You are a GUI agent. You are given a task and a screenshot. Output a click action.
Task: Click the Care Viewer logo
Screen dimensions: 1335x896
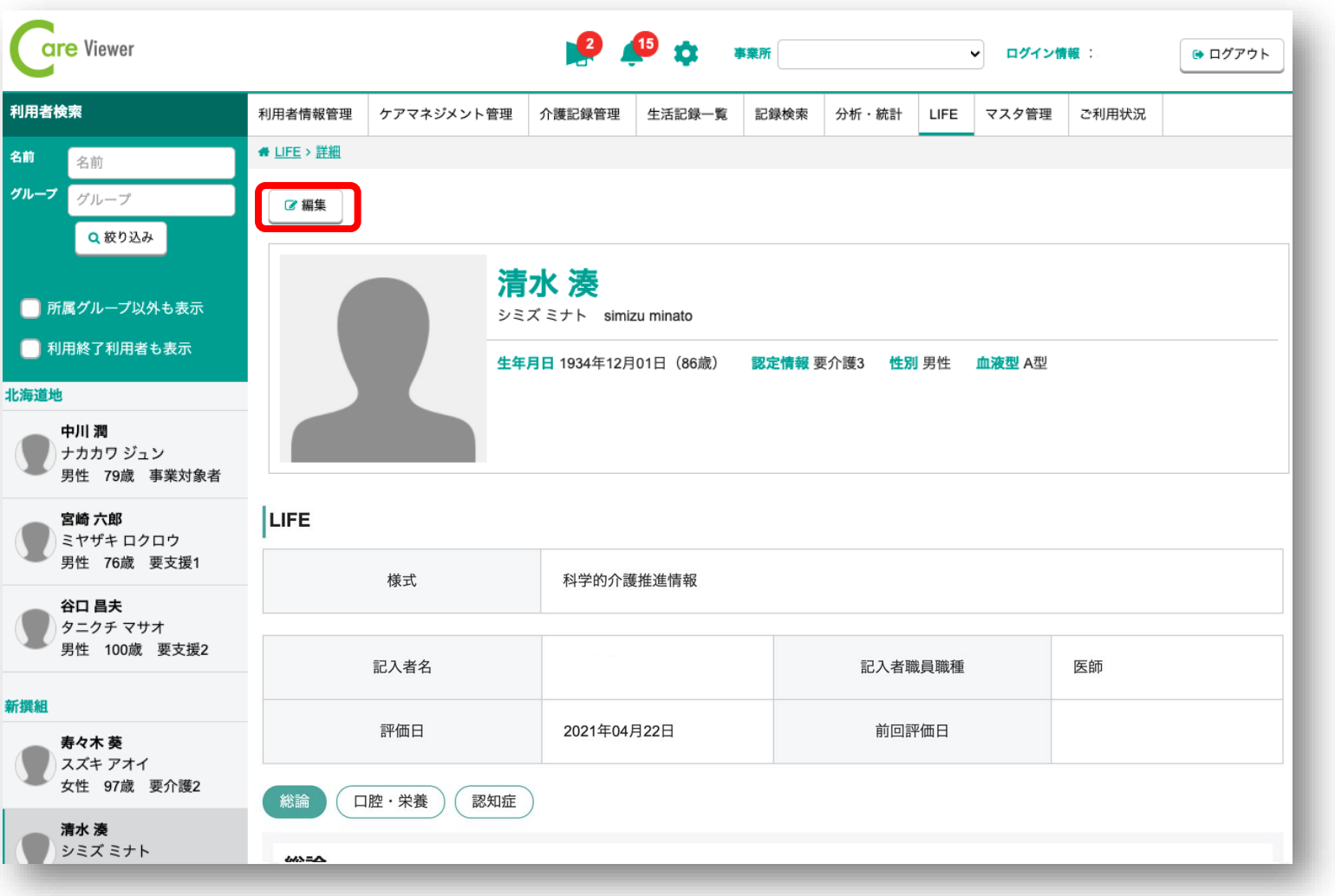click(x=73, y=49)
